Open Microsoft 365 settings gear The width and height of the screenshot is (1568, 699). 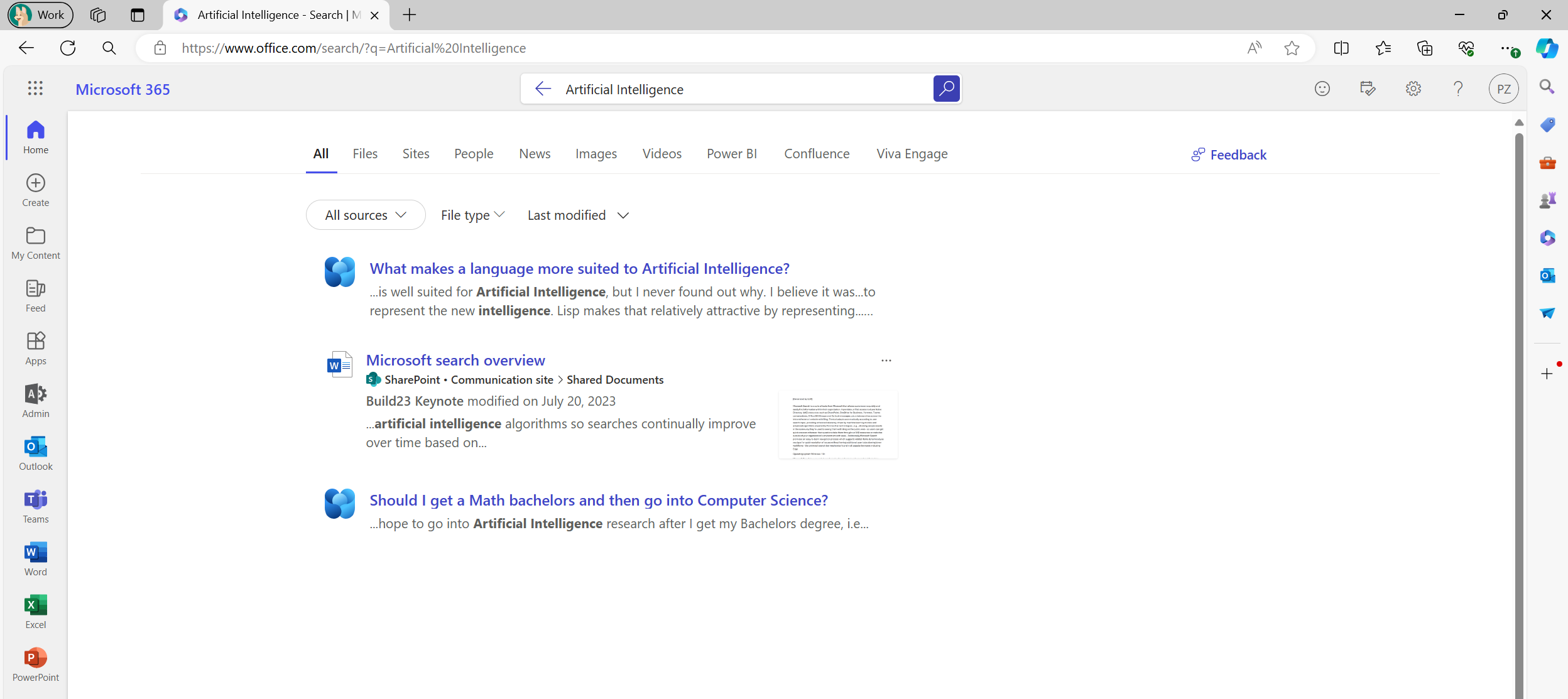pyautogui.click(x=1413, y=89)
